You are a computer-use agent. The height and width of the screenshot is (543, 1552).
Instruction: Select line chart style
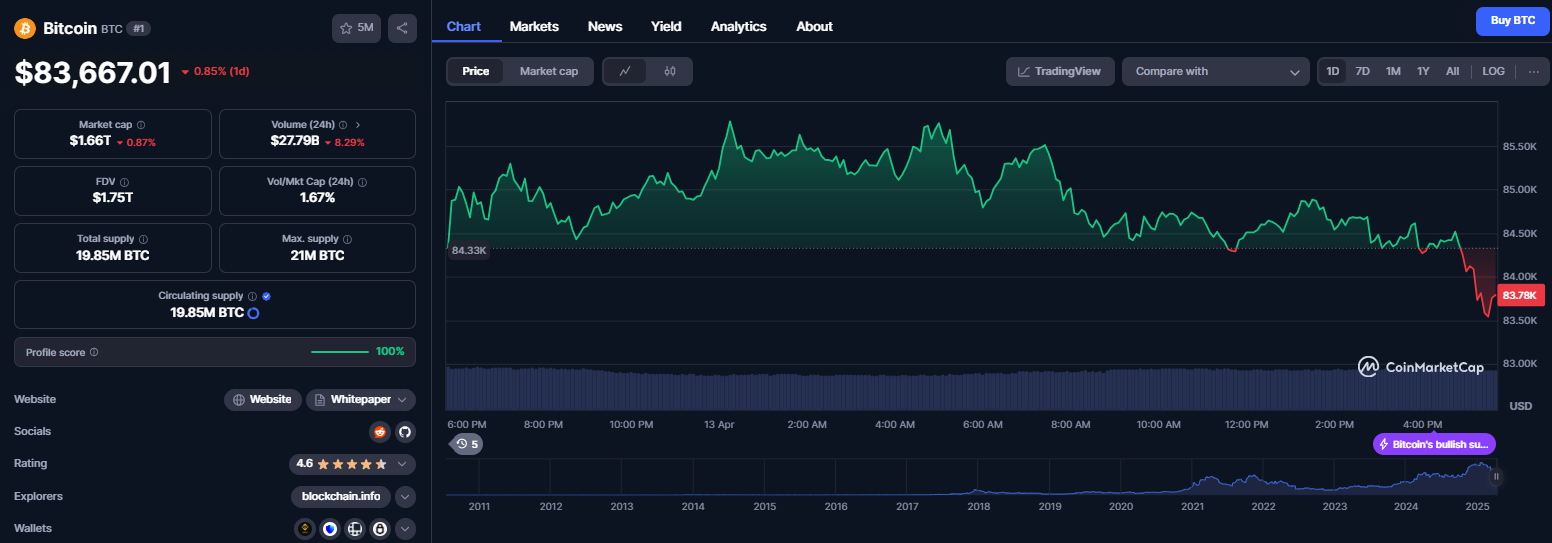[625, 71]
